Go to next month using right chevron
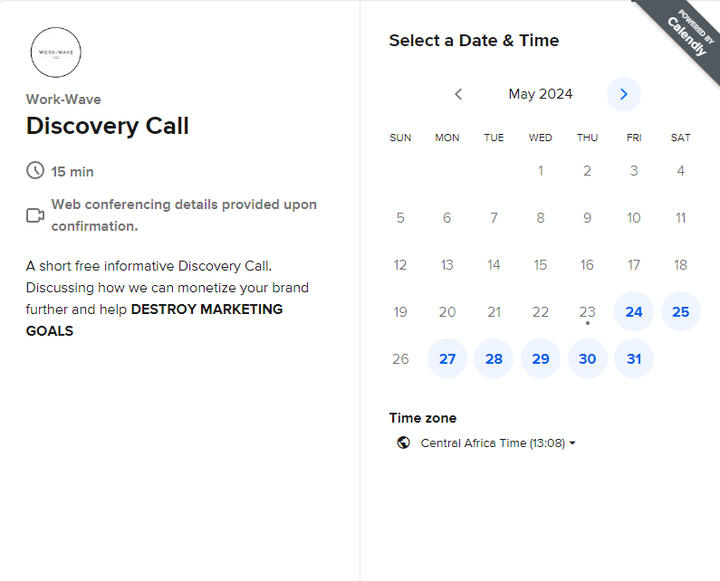Image resolution: width=720 pixels, height=581 pixels. tap(623, 94)
